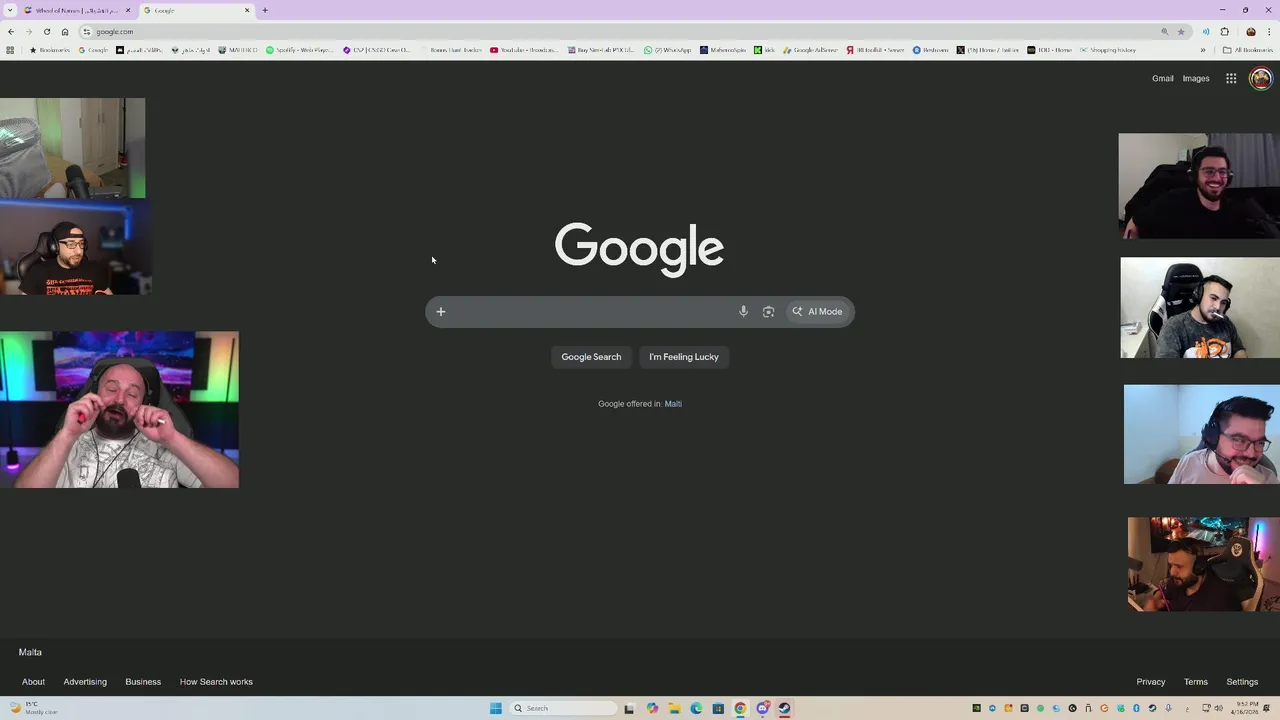1280x720 pixels.
Task: Open Chrome three-dot menu
Action: click(1269, 31)
